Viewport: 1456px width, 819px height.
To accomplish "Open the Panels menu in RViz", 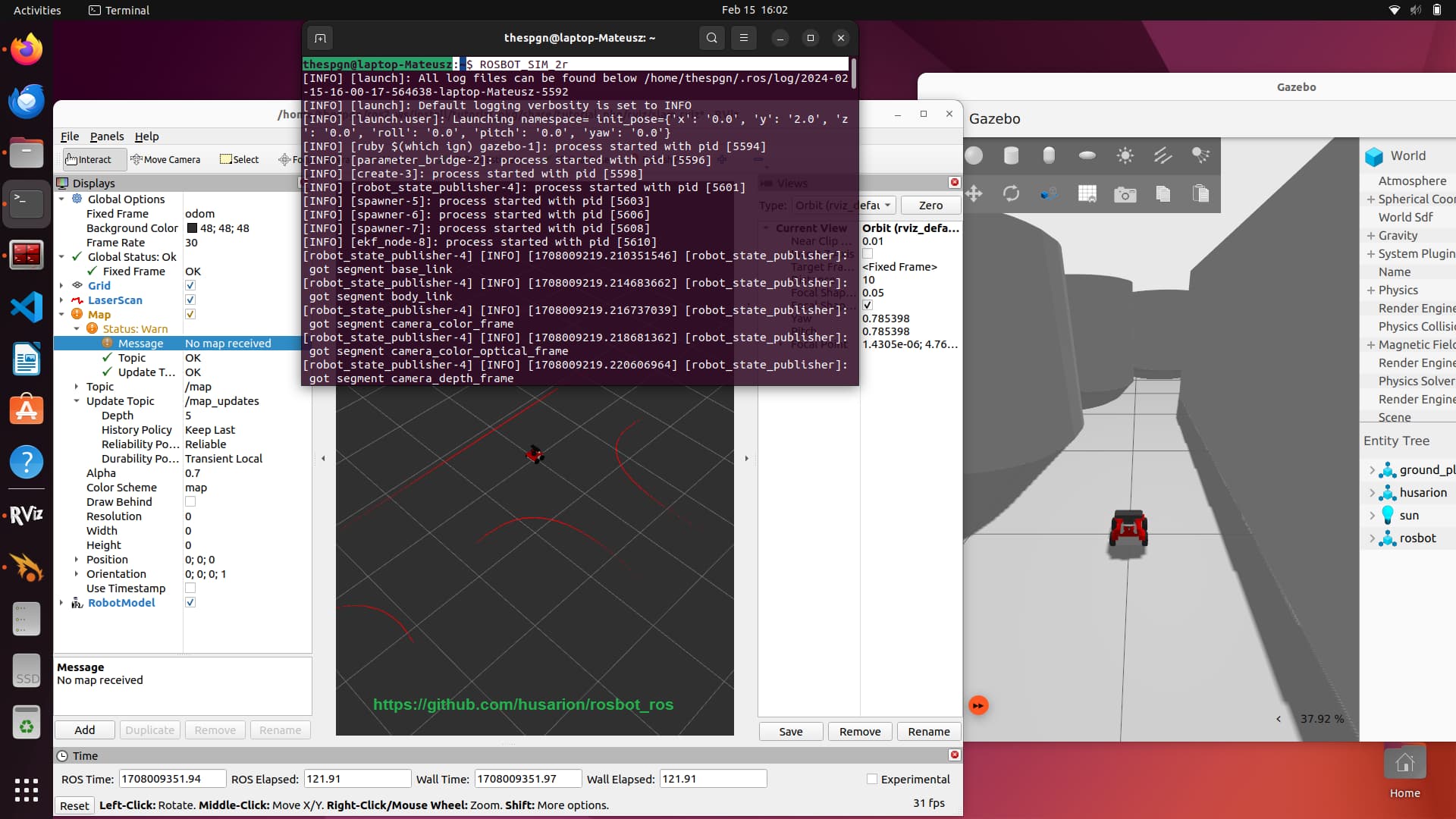I will pyautogui.click(x=107, y=136).
